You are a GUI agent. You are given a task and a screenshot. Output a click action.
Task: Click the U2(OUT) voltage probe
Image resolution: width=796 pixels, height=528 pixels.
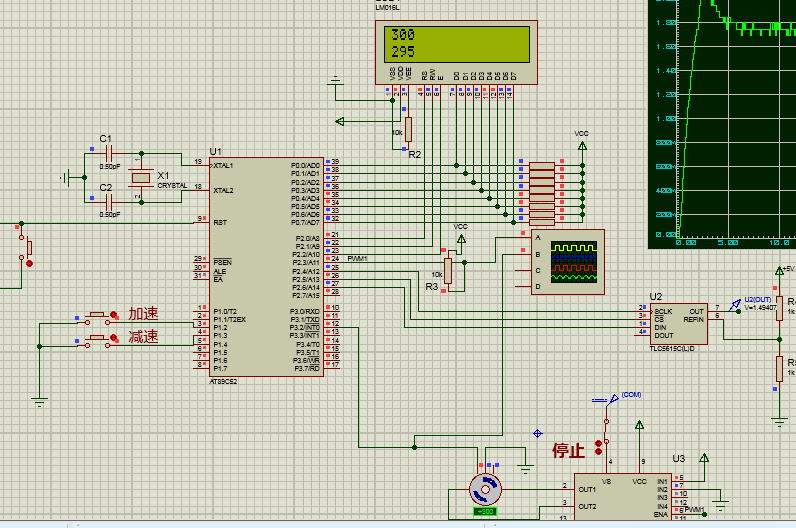tap(734, 304)
